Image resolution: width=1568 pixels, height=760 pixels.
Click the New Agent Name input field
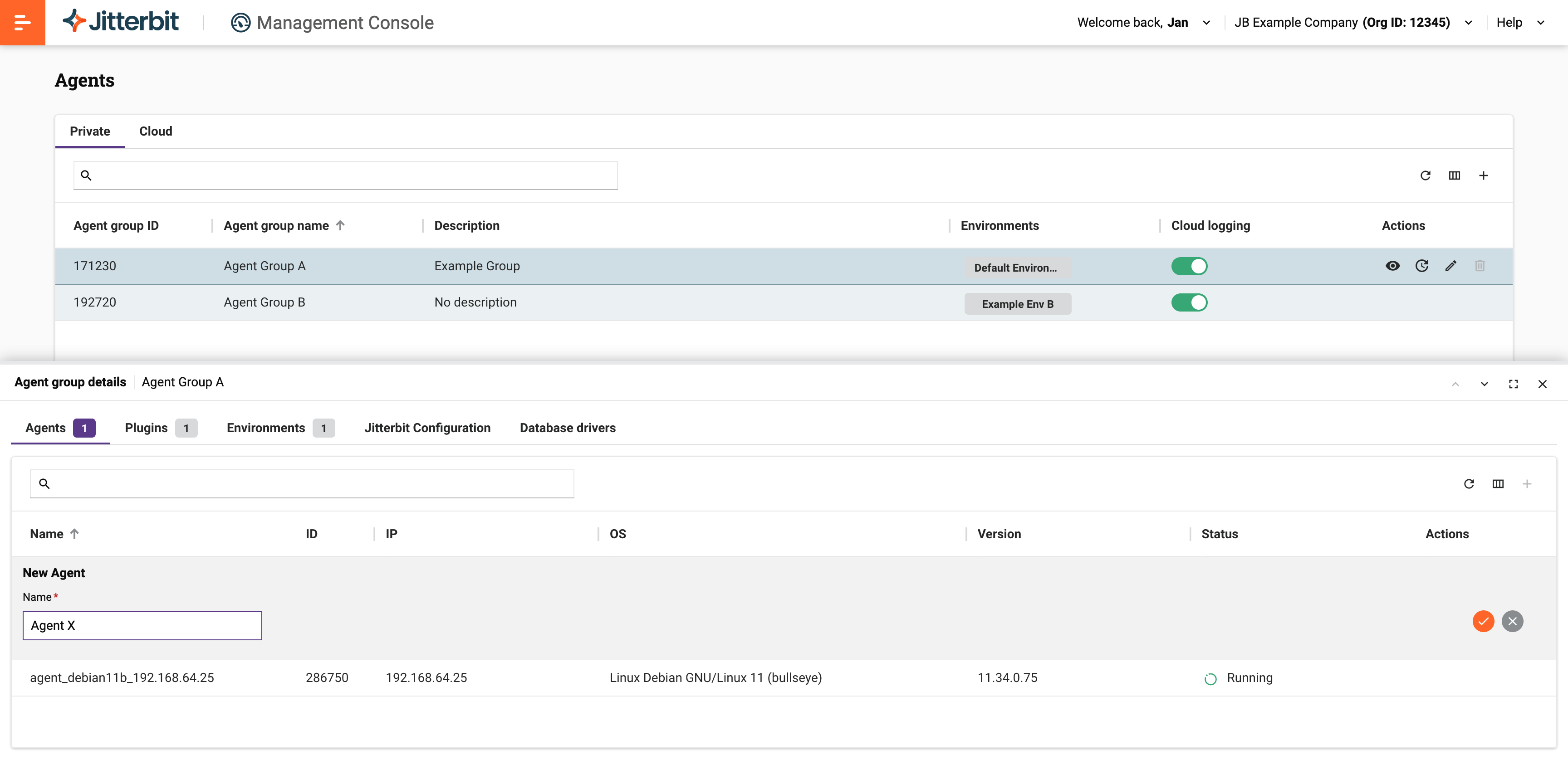[x=142, y=625]
